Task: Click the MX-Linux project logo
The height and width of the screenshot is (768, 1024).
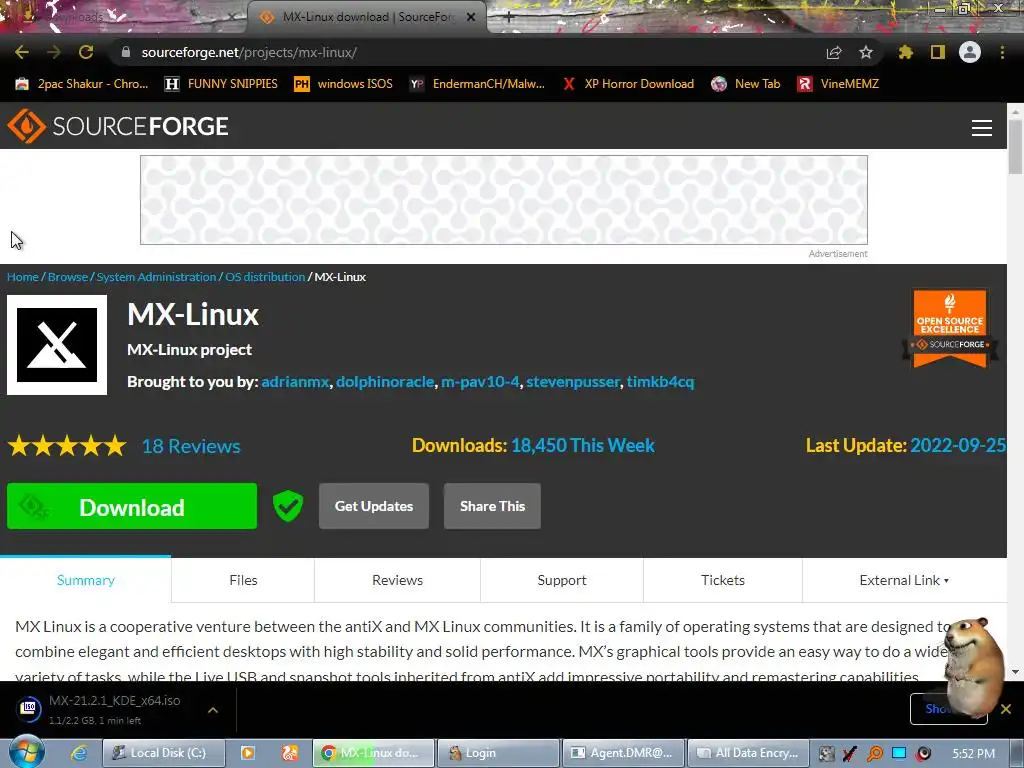Action: [x=57, y=345]
